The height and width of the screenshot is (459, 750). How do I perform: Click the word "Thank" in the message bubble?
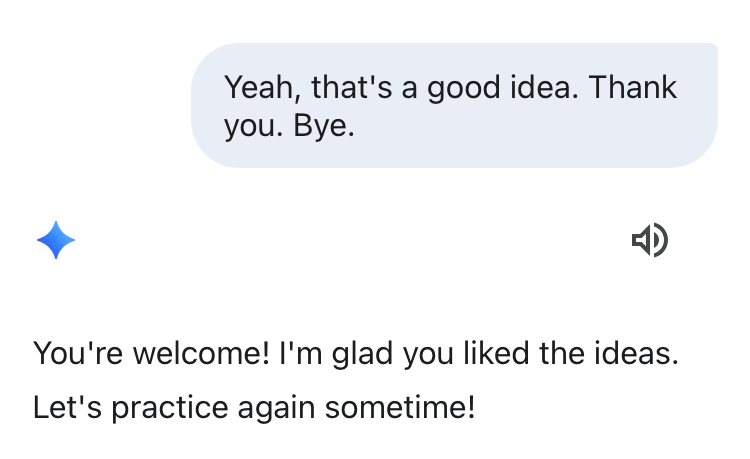click(633, 87)
